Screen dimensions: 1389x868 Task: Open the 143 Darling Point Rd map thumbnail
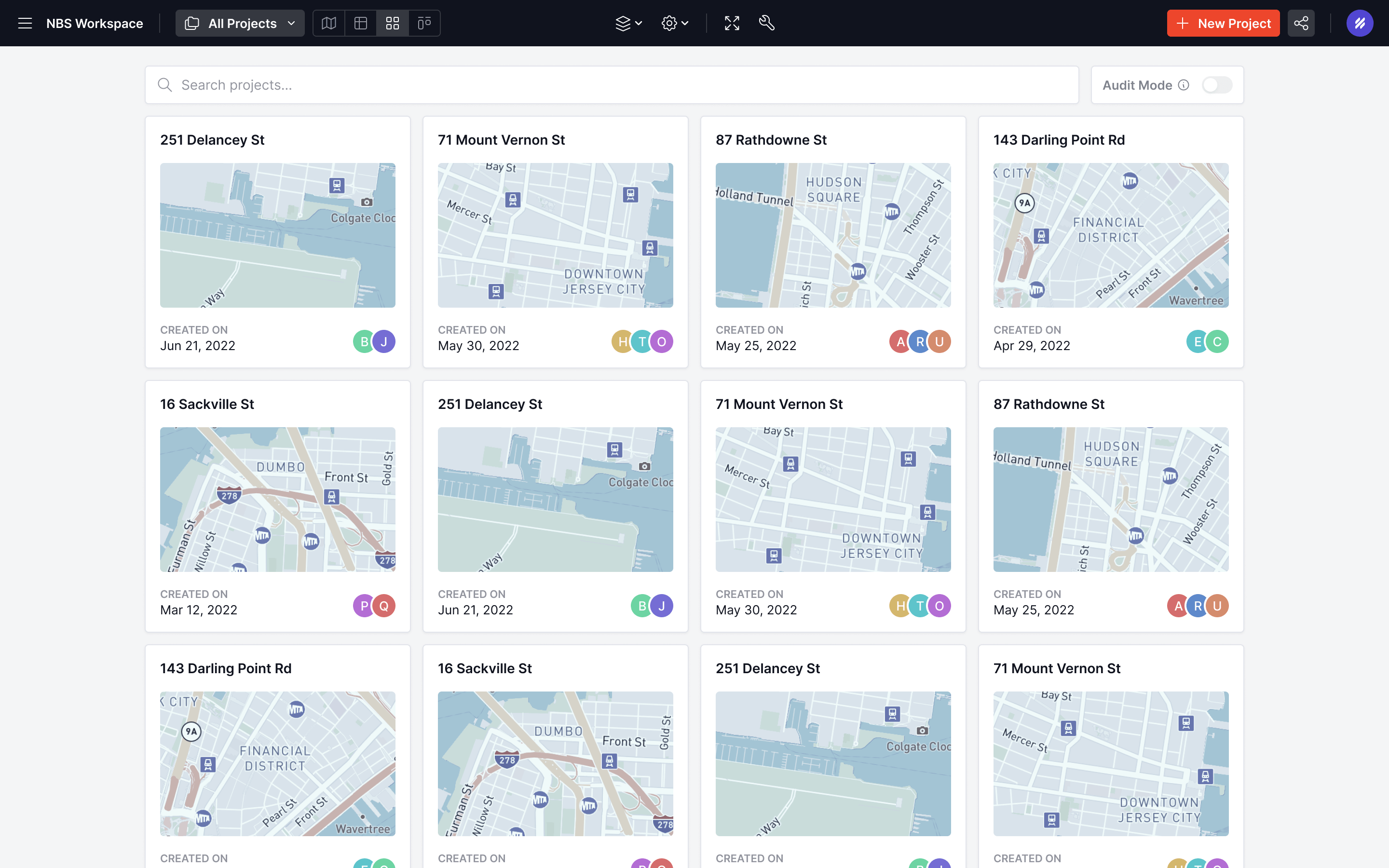(1111, 235)
